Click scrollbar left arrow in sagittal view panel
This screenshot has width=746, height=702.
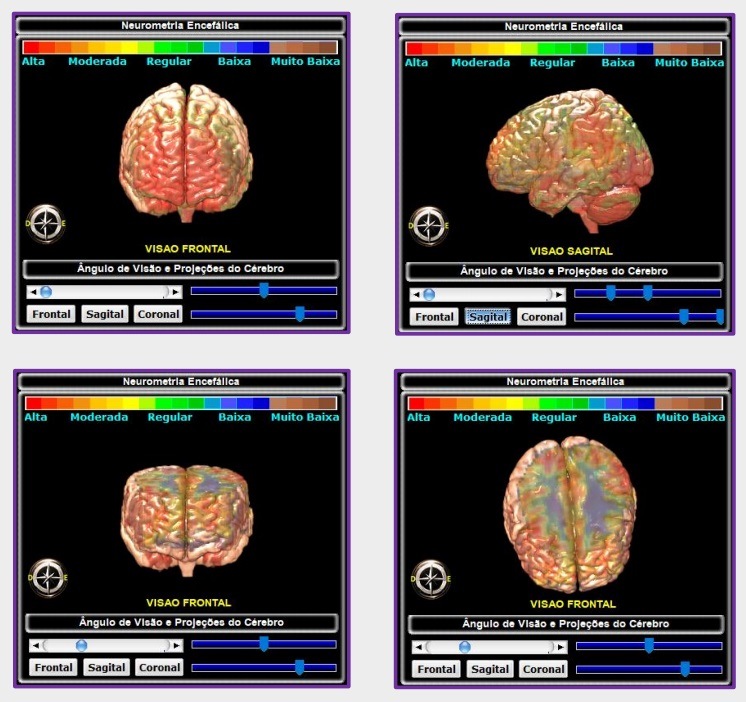pos(416,295)
